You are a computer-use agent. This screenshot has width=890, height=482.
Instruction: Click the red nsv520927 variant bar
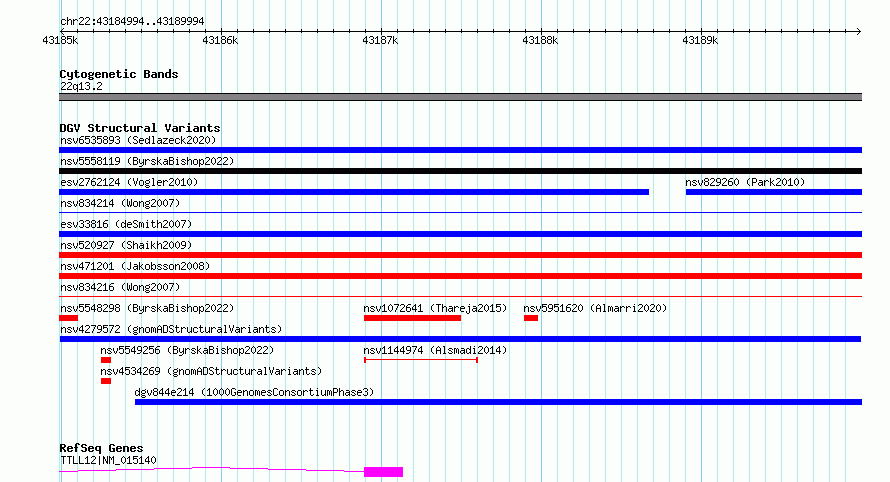460,255
